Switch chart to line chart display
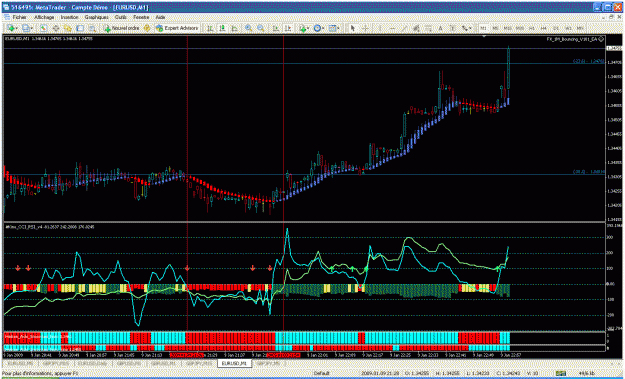 tap(235, 28)
